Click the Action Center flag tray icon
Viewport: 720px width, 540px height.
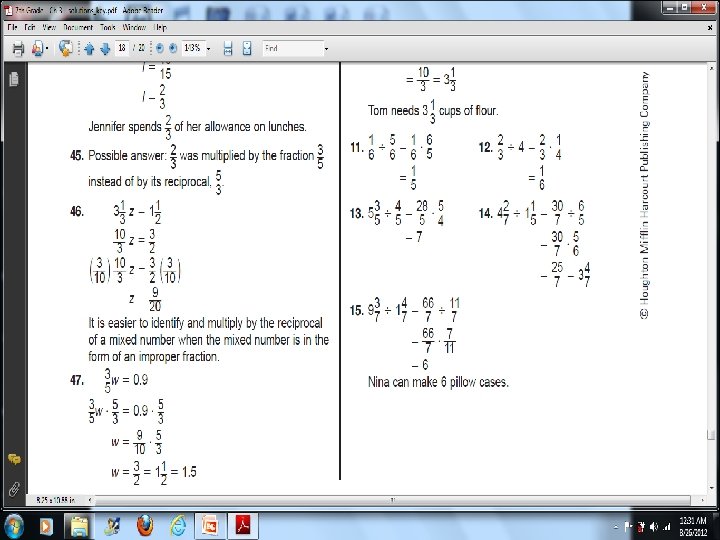pyautogui.click(x=628, y=527)
